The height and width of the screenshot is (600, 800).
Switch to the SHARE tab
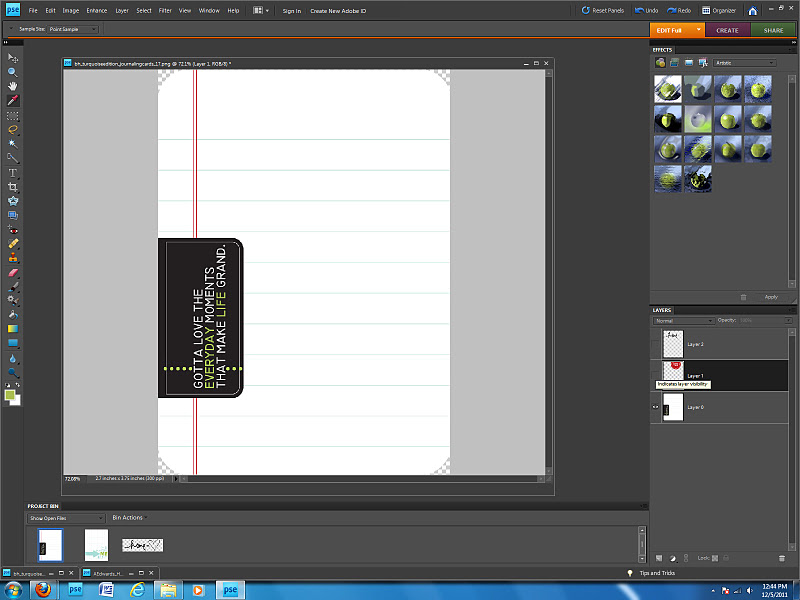[x=773, y=30]
